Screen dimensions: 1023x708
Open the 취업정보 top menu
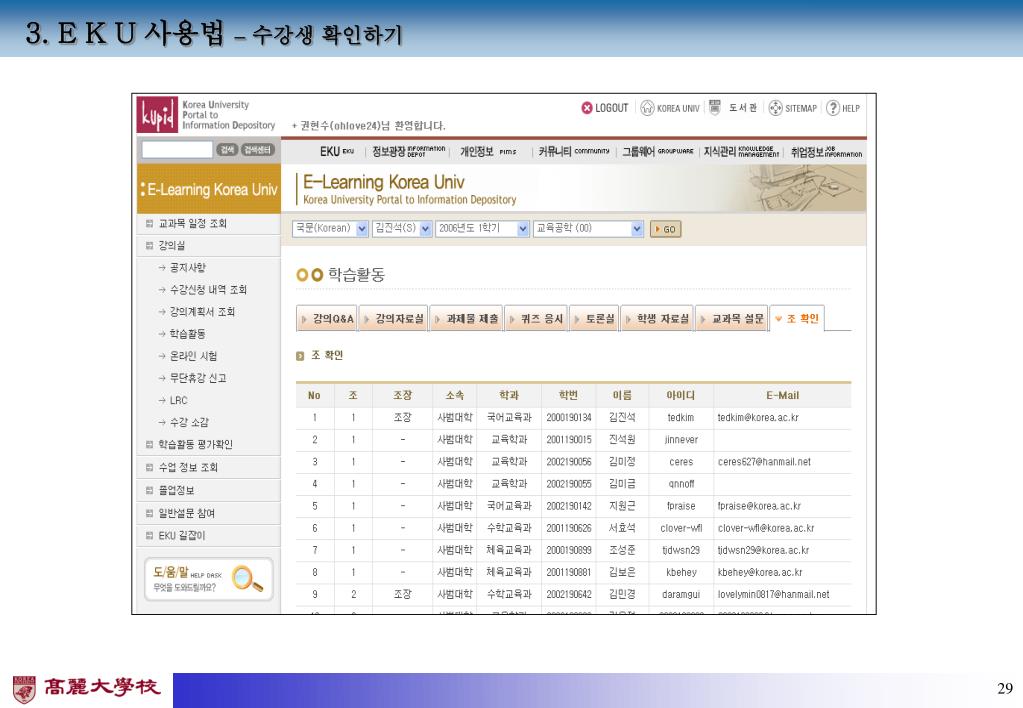click(827, 151)
